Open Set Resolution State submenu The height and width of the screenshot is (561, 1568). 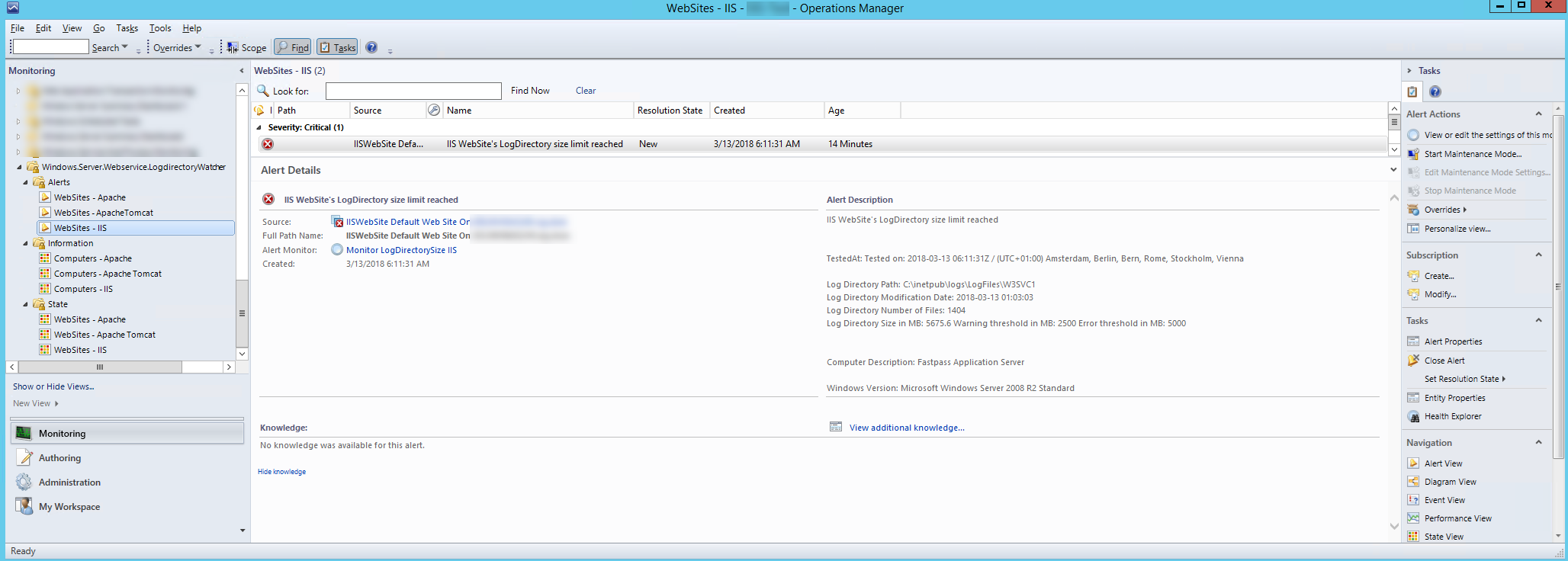(1464, 379)
